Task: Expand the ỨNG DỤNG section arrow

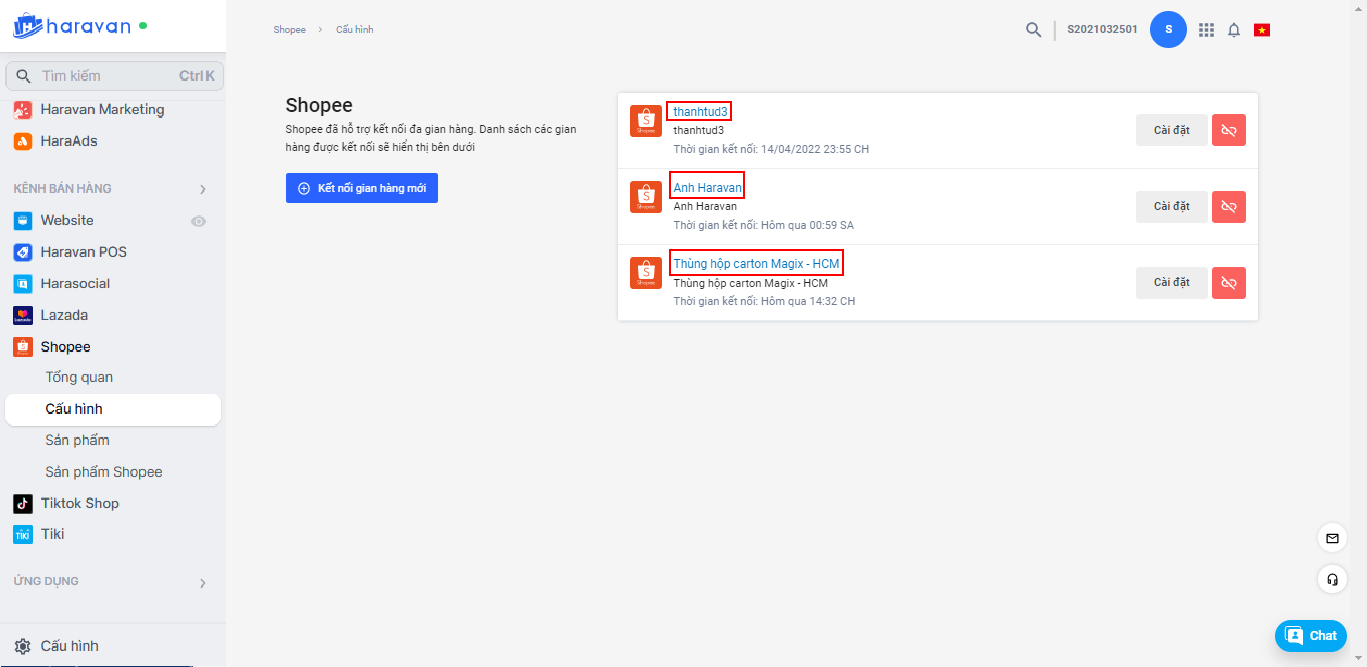Action: tap(203, 583)
